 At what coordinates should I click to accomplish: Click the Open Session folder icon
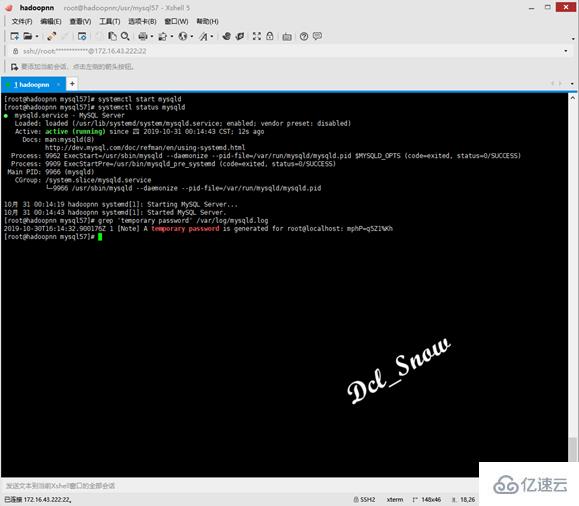(x=28, y=36)
